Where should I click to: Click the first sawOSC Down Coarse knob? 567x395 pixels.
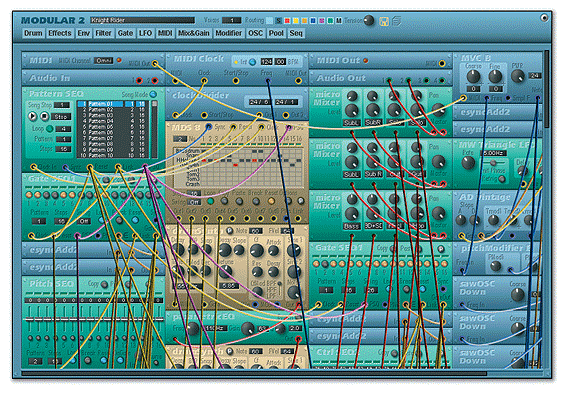pyautogui.click(x=517, y=295)
